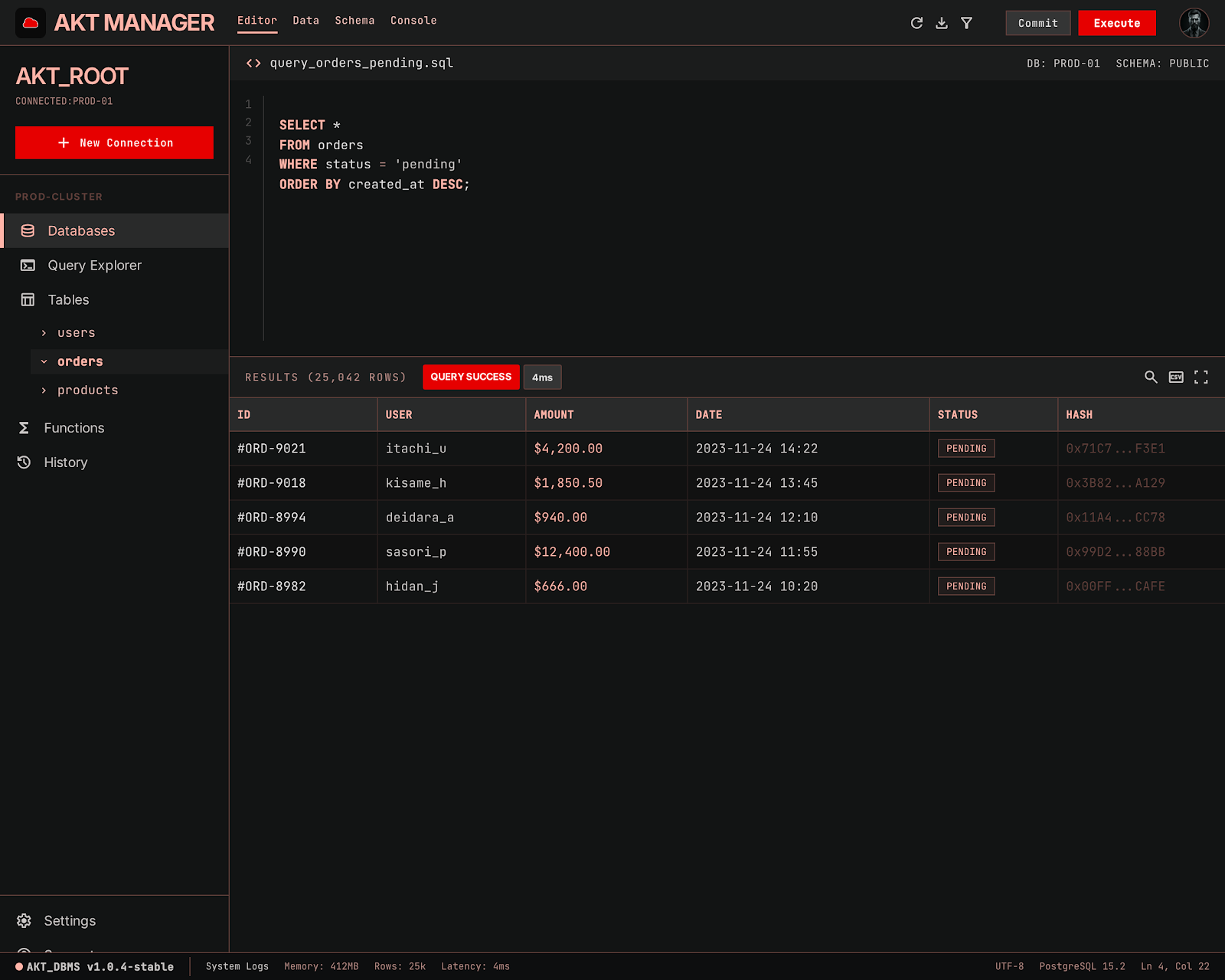This screenshot has height=980, width=1225.
Task: Select the orders table label
Action: click(80, 361)
